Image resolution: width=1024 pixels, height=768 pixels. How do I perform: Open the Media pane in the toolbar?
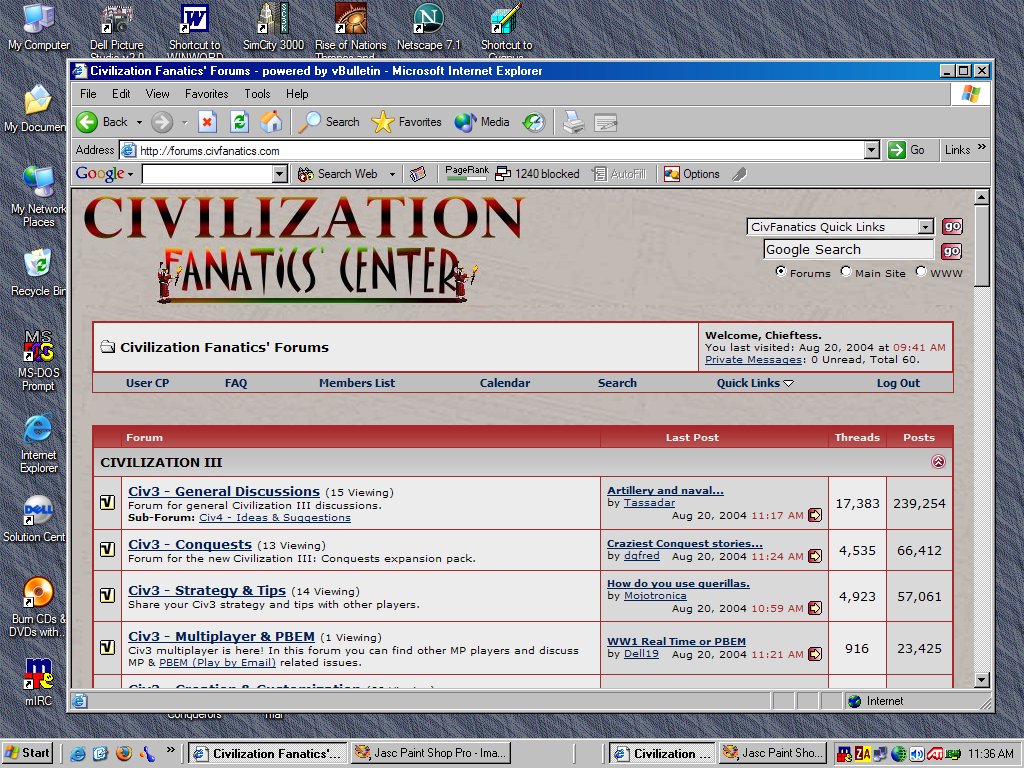(482, 122)
